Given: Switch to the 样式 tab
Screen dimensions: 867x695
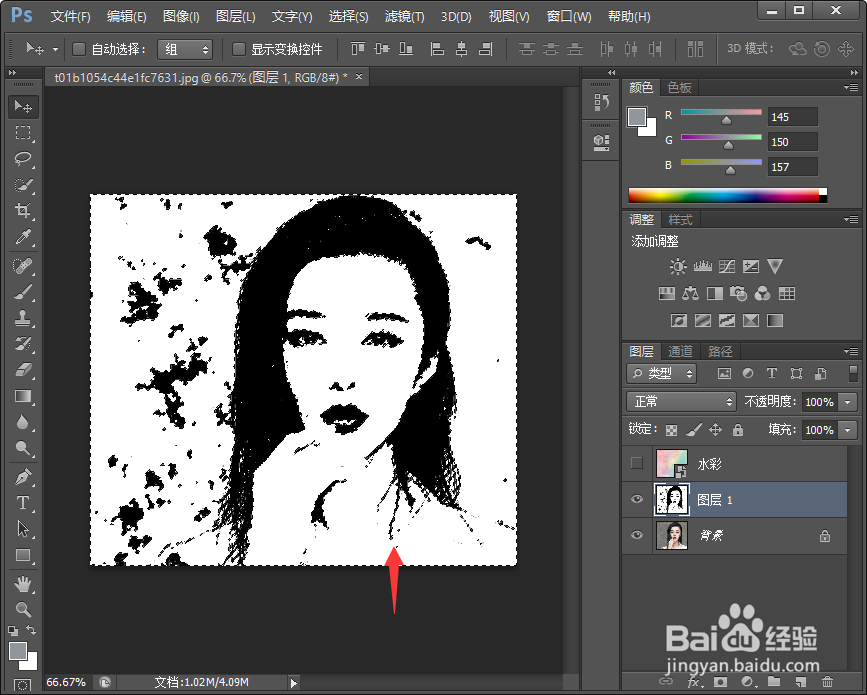Looking at the screenshot, I should (x=680, y=220).
